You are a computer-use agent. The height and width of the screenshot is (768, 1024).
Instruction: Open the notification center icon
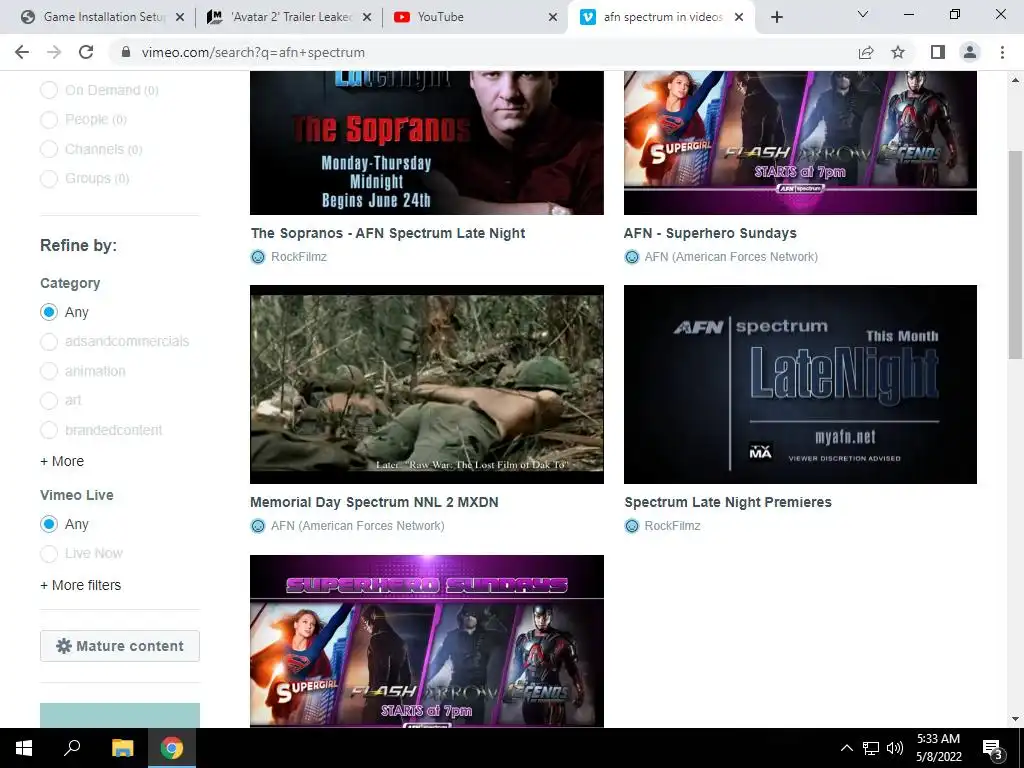(x=992, y=748)
